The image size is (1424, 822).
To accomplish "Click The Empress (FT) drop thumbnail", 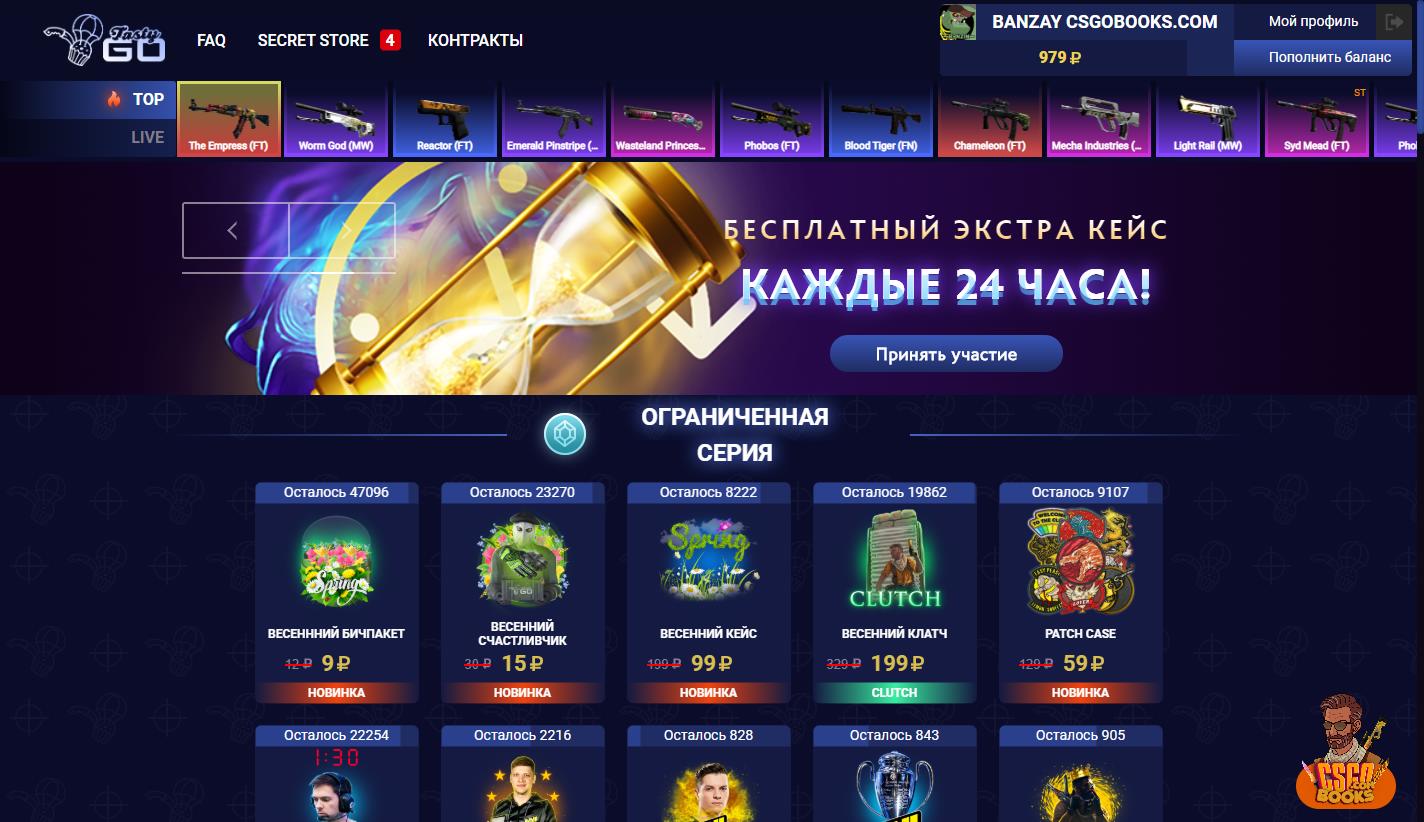I will click(x=229, y=119).
